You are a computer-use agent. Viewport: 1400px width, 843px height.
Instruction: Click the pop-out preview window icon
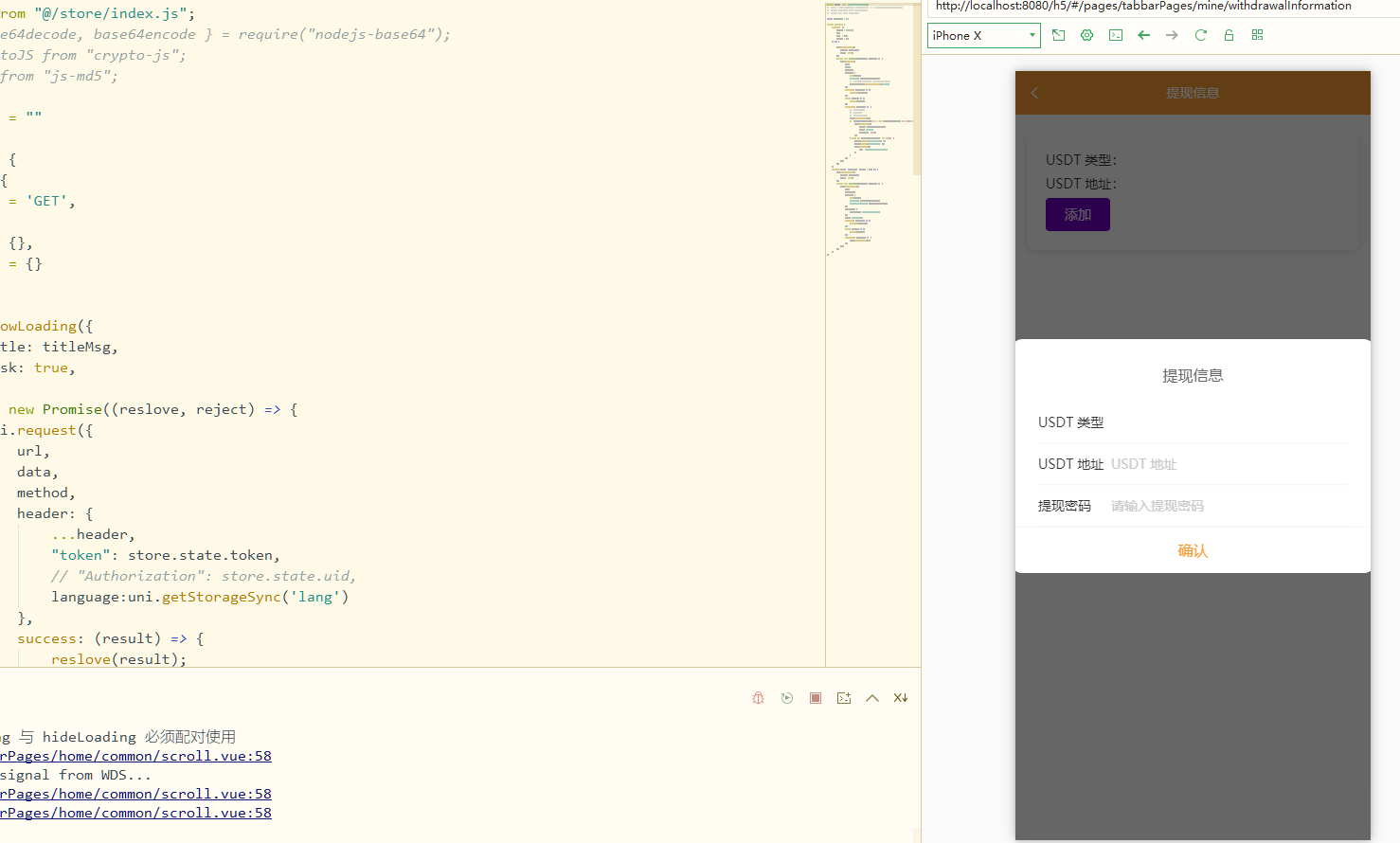1059,35
